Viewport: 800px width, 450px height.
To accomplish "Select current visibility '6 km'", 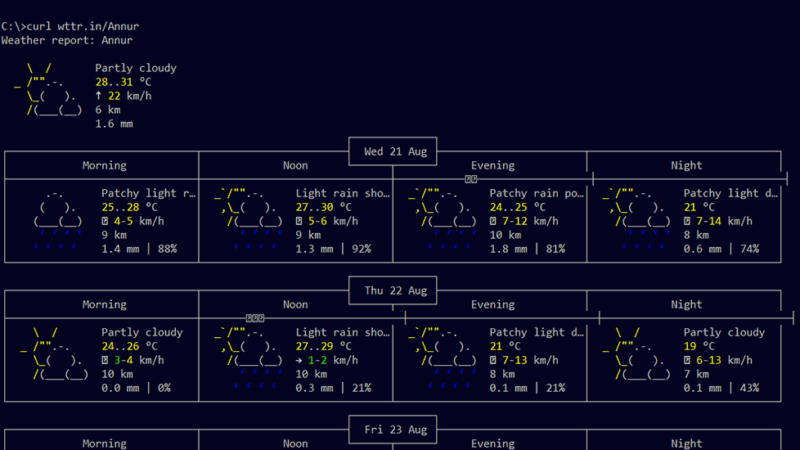I will 108,110.
